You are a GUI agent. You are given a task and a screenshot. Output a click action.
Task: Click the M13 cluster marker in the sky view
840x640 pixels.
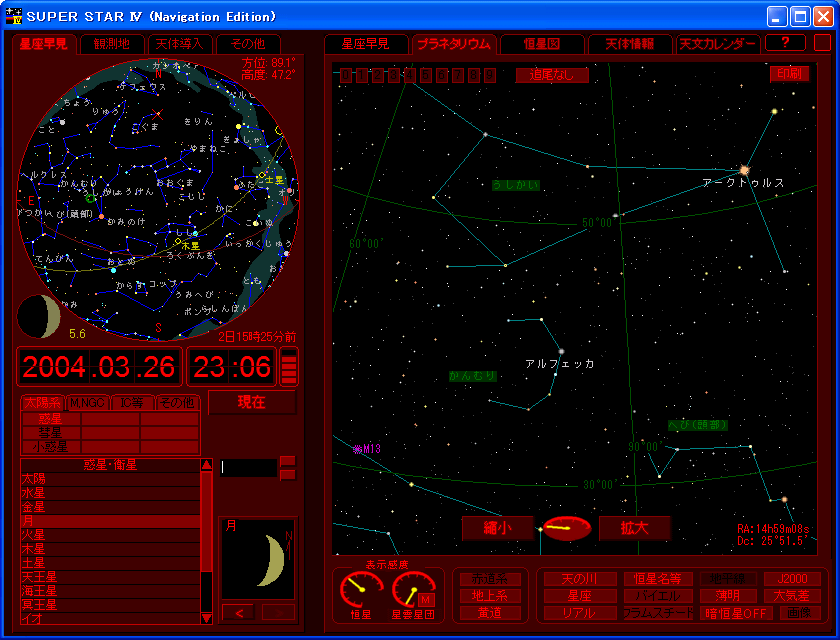357,449
